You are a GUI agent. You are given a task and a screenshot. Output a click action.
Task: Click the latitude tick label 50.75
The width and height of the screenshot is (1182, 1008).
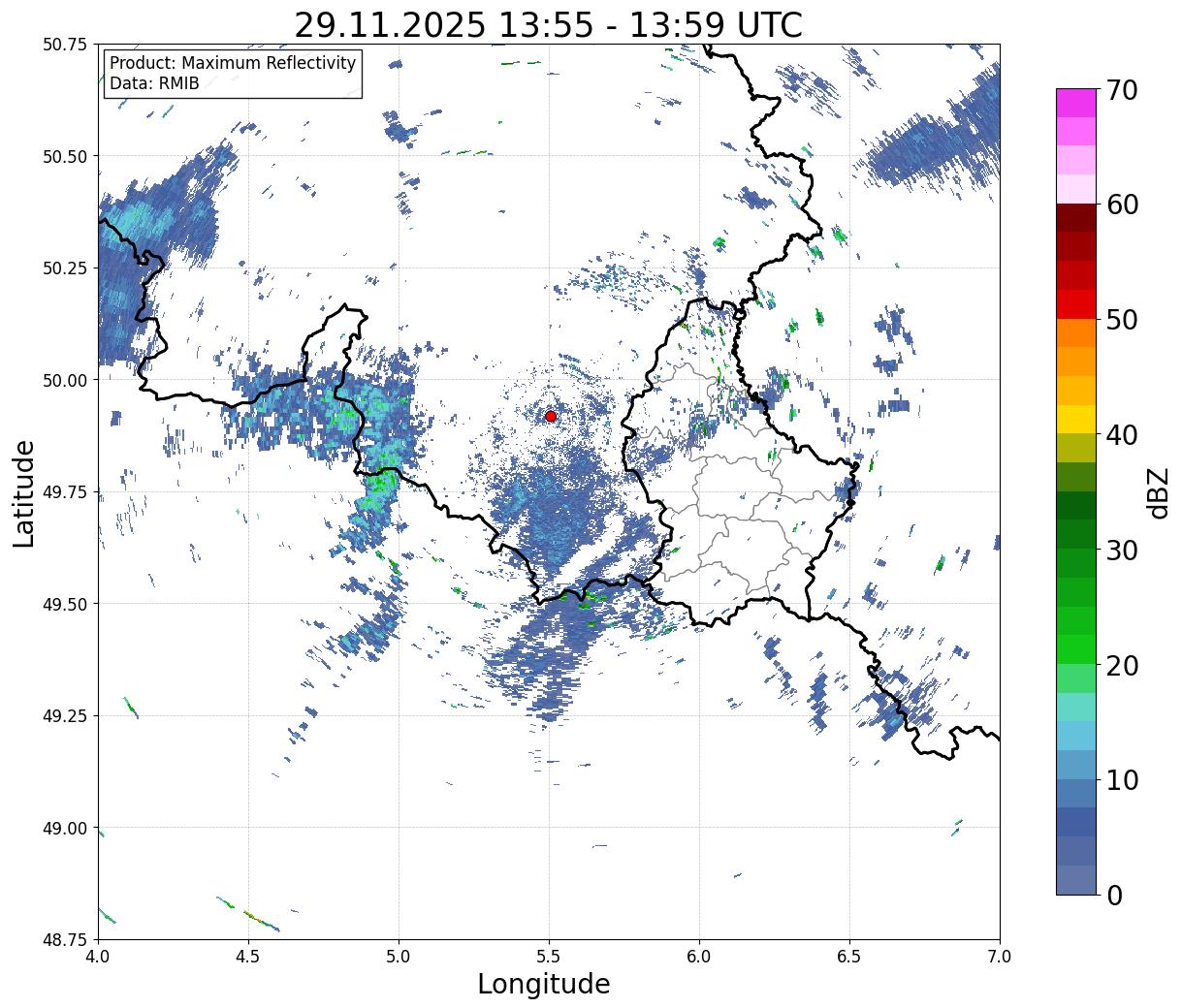point(67,45)
